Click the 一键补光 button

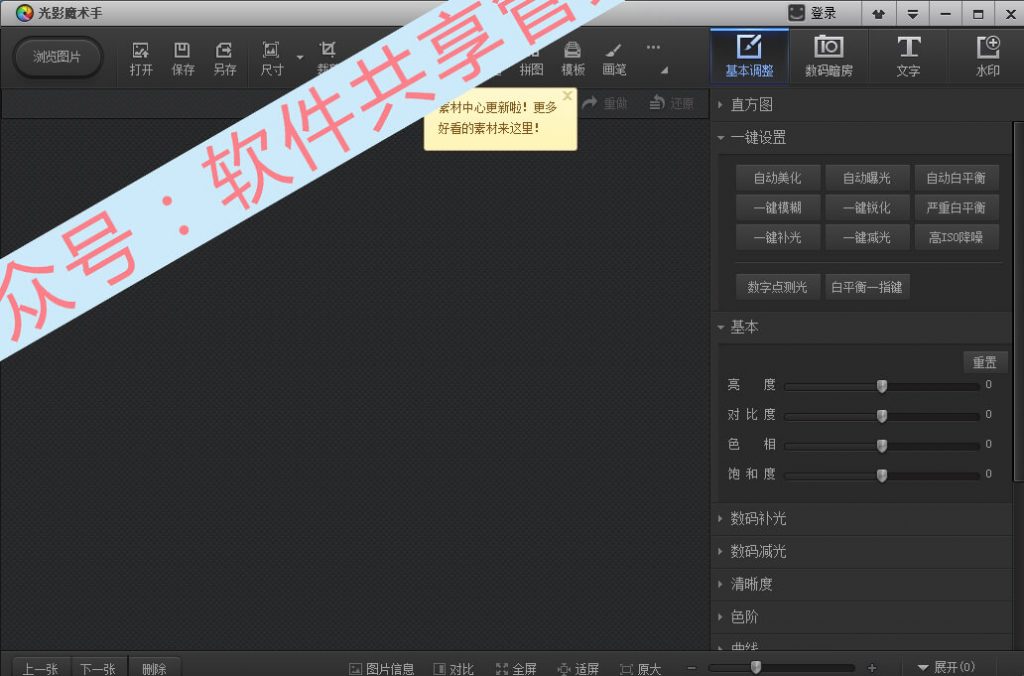(x=777, y=238)
